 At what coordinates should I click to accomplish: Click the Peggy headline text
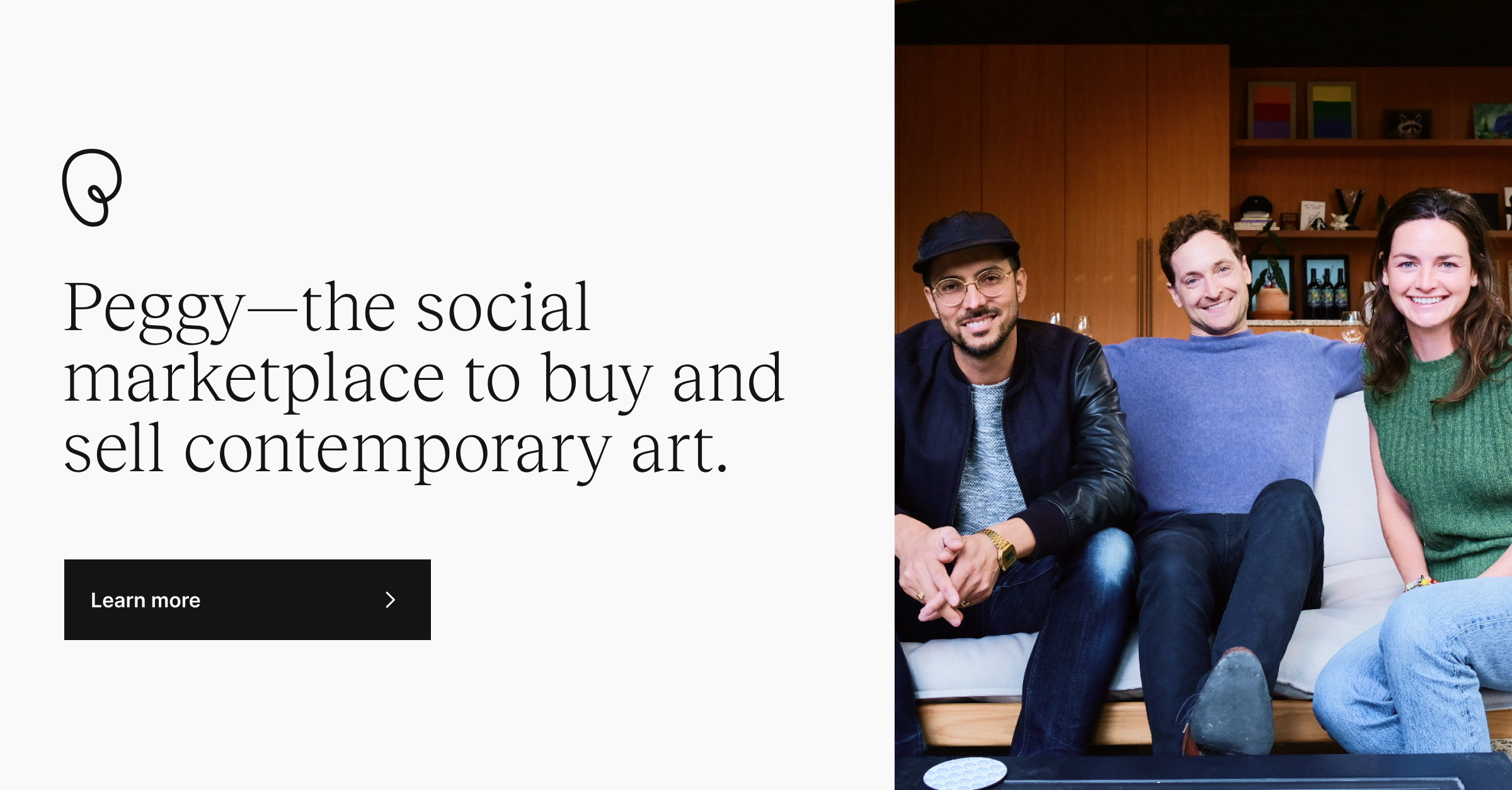[x=423, y=377]
